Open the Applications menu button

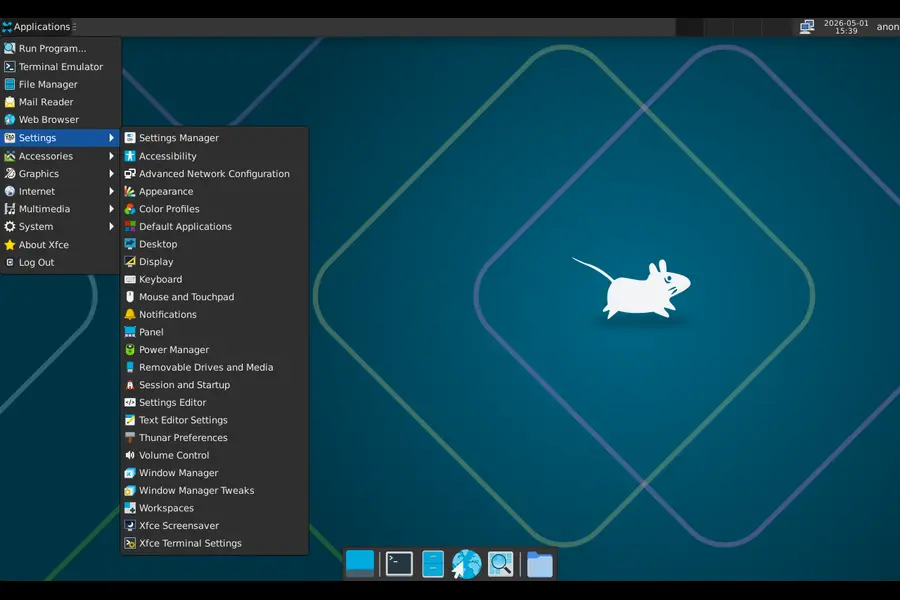36,26
